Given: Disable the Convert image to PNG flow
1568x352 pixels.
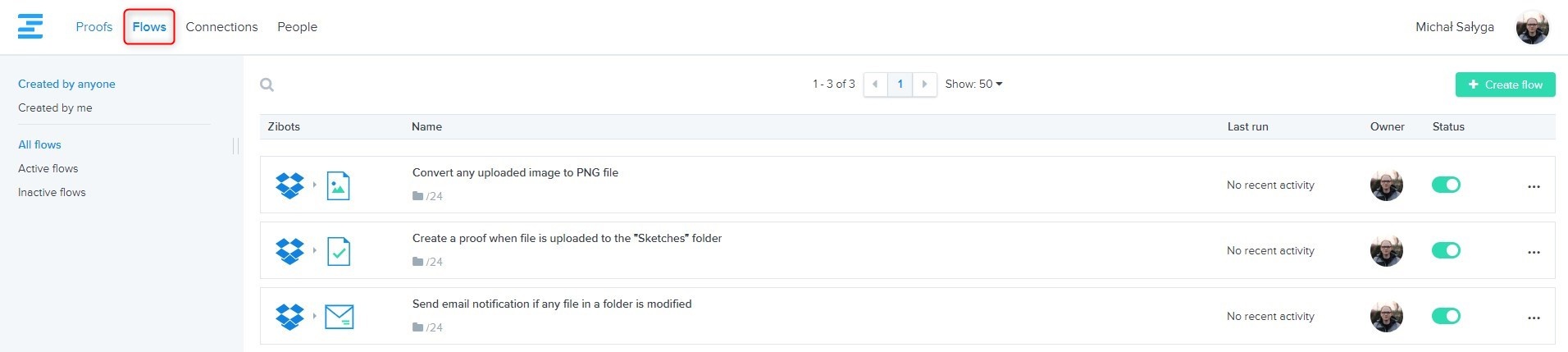Looking at the screenshot, I should [1446, 185].
